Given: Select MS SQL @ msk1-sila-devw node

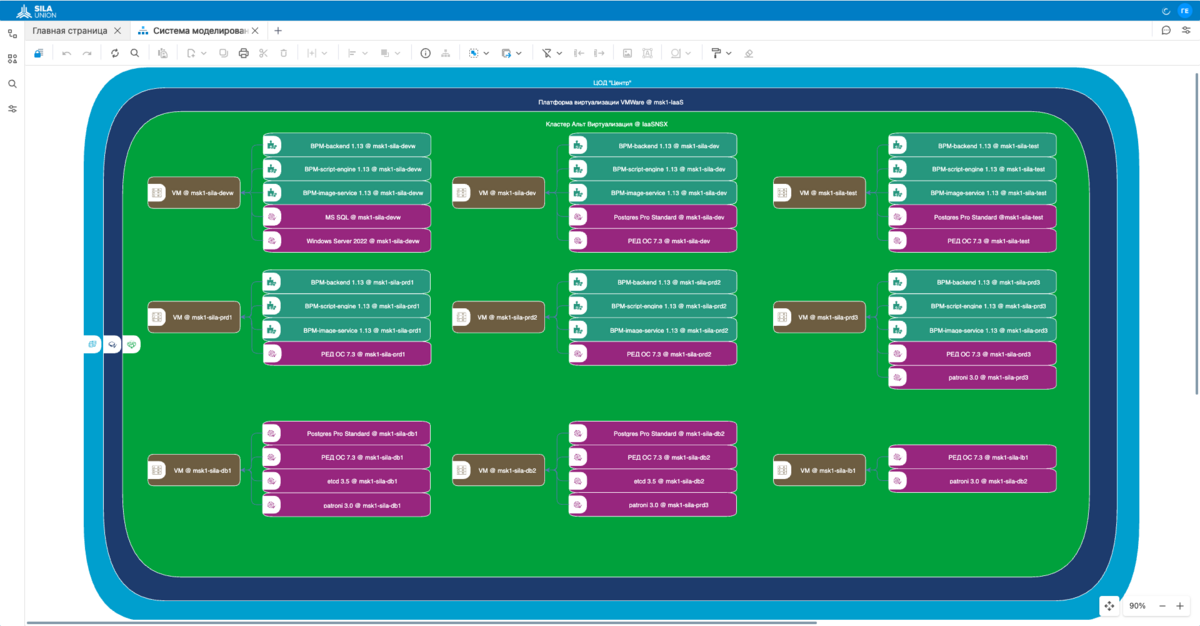Looking at the screenshot, I should [346, 216].
